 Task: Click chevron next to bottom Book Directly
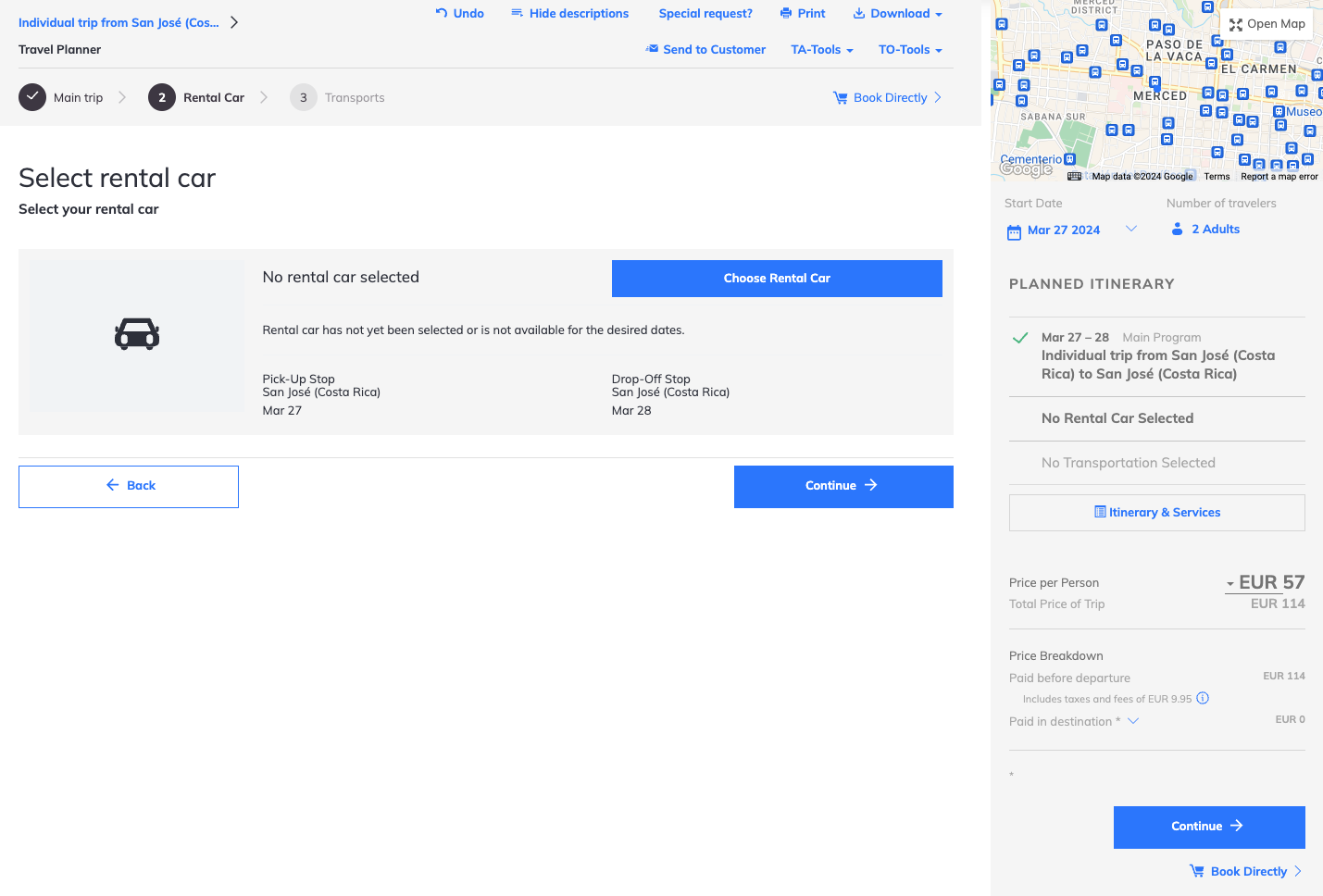pyautogui.click(x=1298, y=871)
